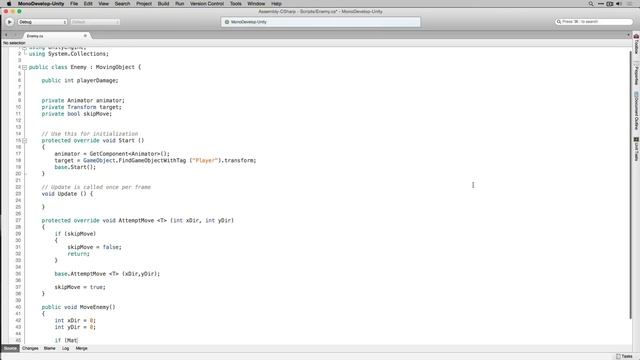The width and height of the screenshot is (640, 360).
Task: Close the Enemy.cs tab
Action: point(85,36)
